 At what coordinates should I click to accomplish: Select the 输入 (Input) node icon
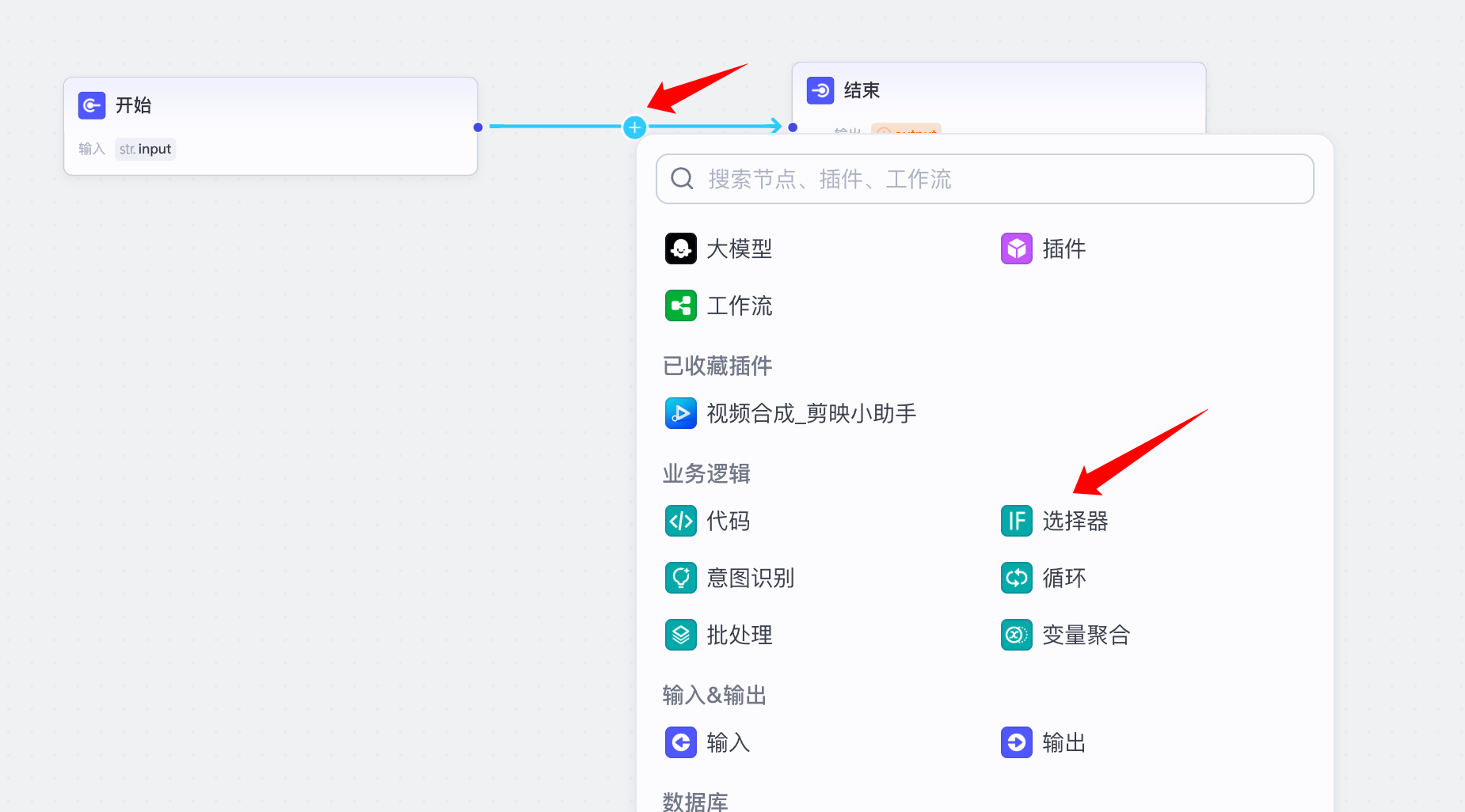click(x=681, y=742)
